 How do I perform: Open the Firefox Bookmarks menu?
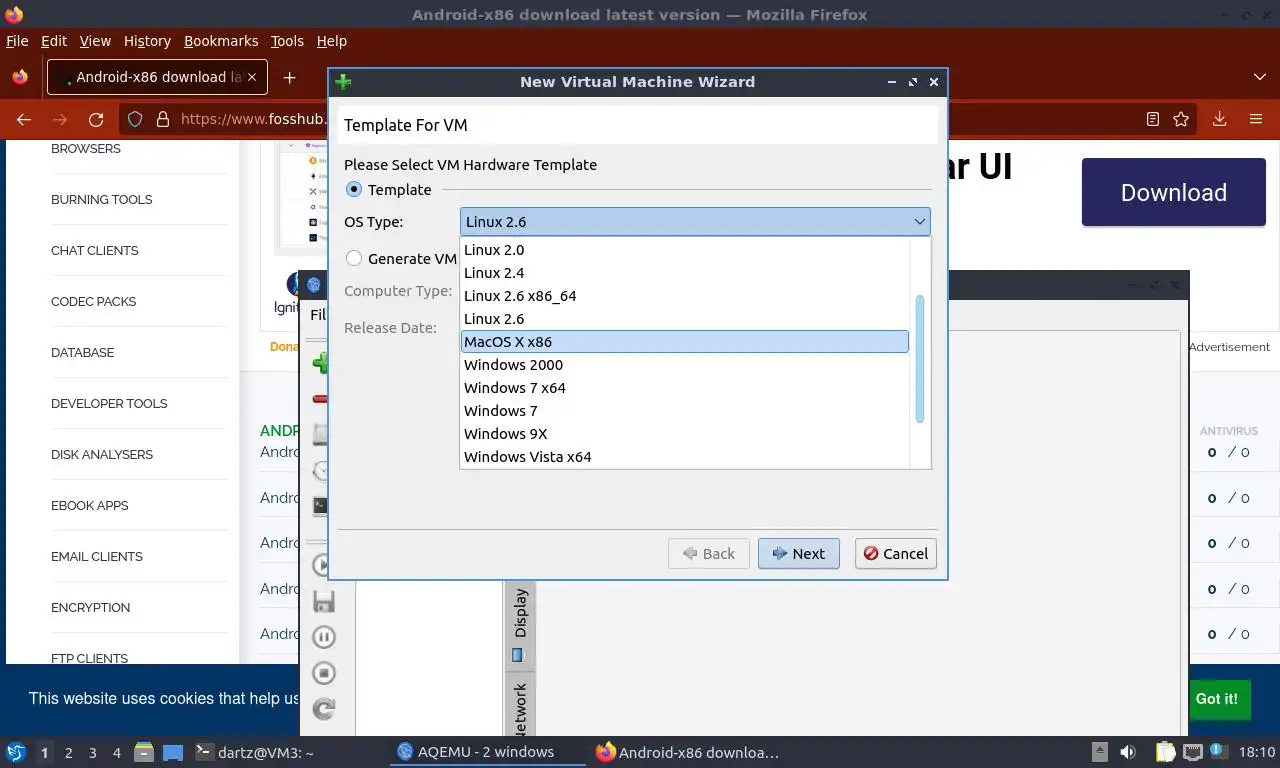[221, 41]
